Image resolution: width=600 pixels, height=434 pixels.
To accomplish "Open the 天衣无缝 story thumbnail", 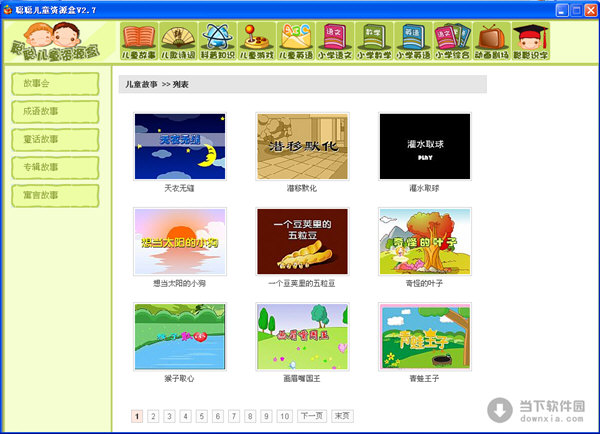I will [180, 146].
